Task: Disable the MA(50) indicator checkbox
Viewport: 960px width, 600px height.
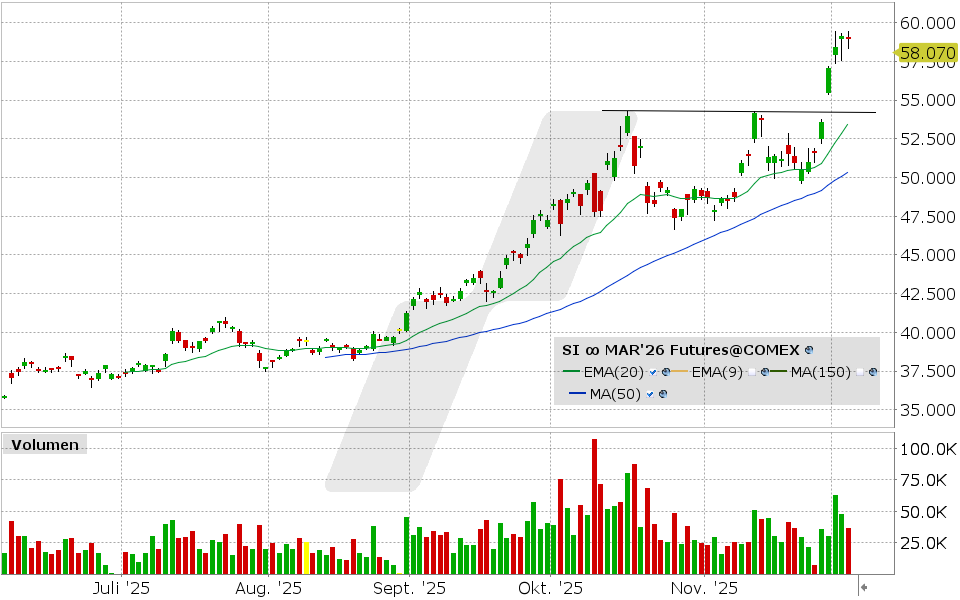Action: [648, 392]
